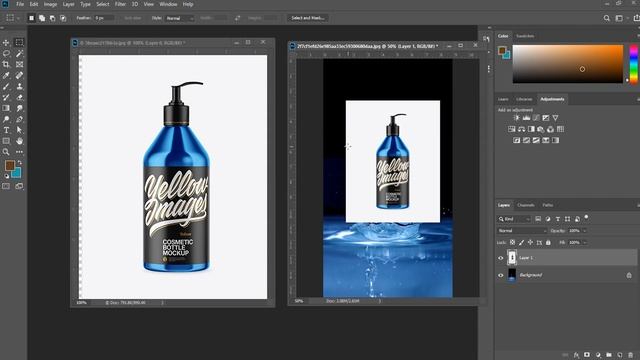
Task: Open the extra tools ellipsis menu
Action: tap(19, 152)
